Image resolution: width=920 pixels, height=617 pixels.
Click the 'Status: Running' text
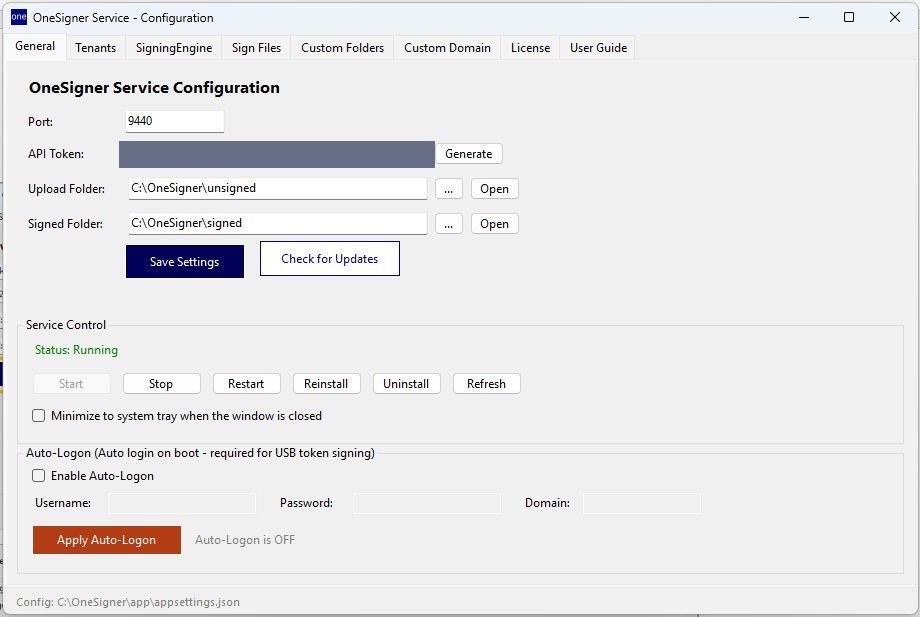(x=76, y=350)
